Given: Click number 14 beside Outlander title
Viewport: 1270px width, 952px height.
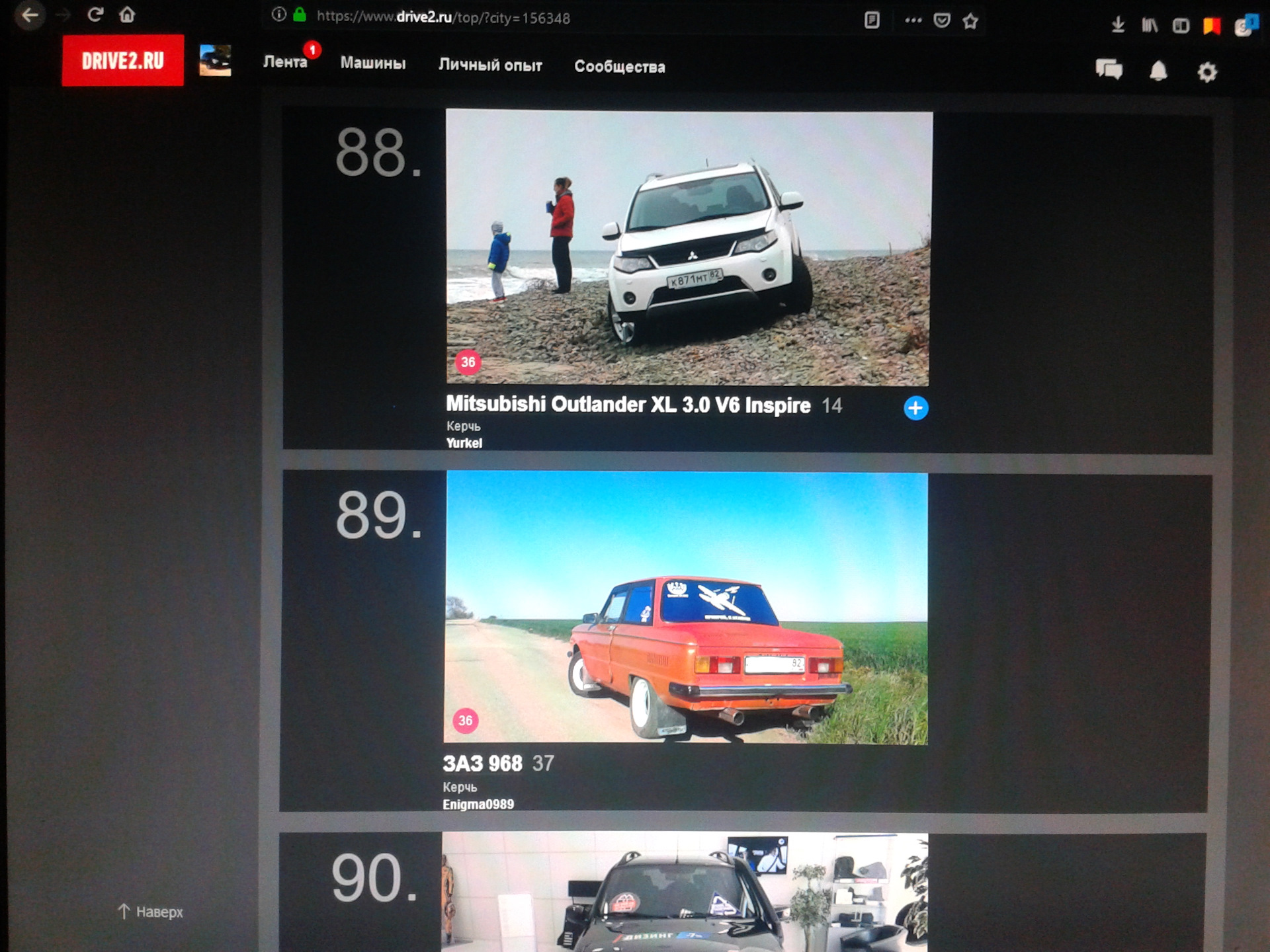Looking at the screenshot, I should pos(832,406).
